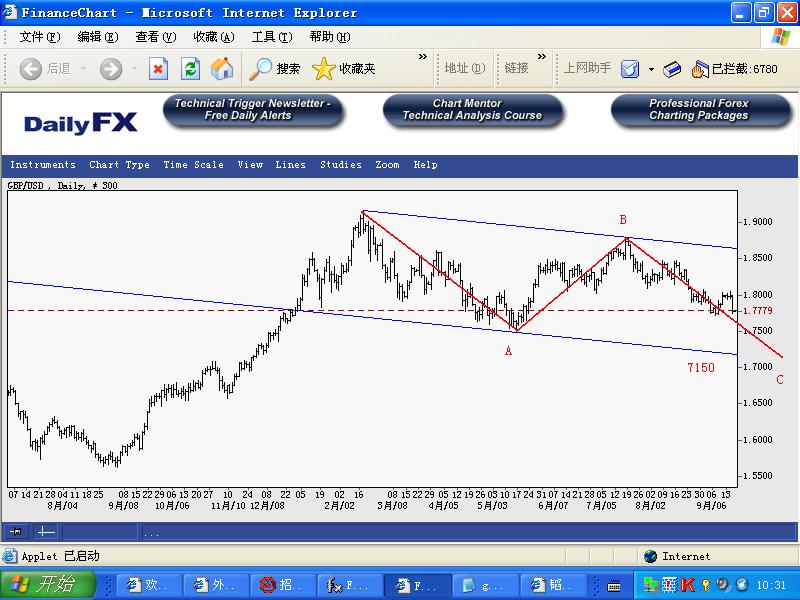
Task: Click the red A wave label
Action: point(508,351)
